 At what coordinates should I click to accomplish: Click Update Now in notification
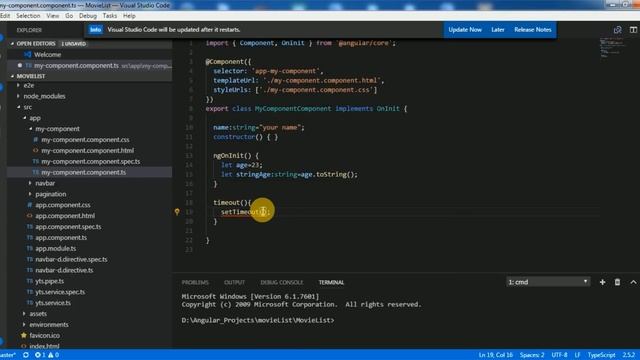pyautogui.click(x=465, y=30)
